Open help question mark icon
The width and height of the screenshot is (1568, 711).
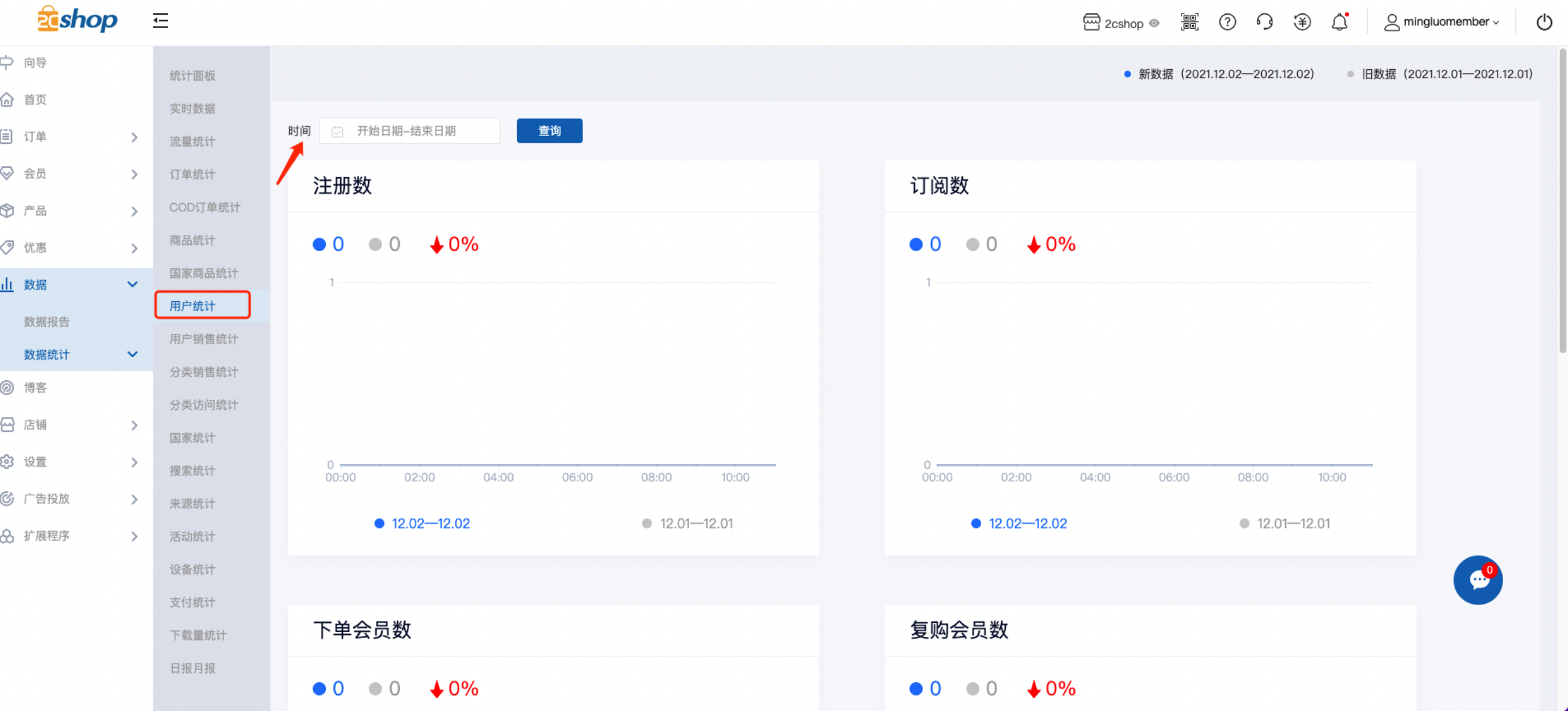click(x=1227, y=22)
